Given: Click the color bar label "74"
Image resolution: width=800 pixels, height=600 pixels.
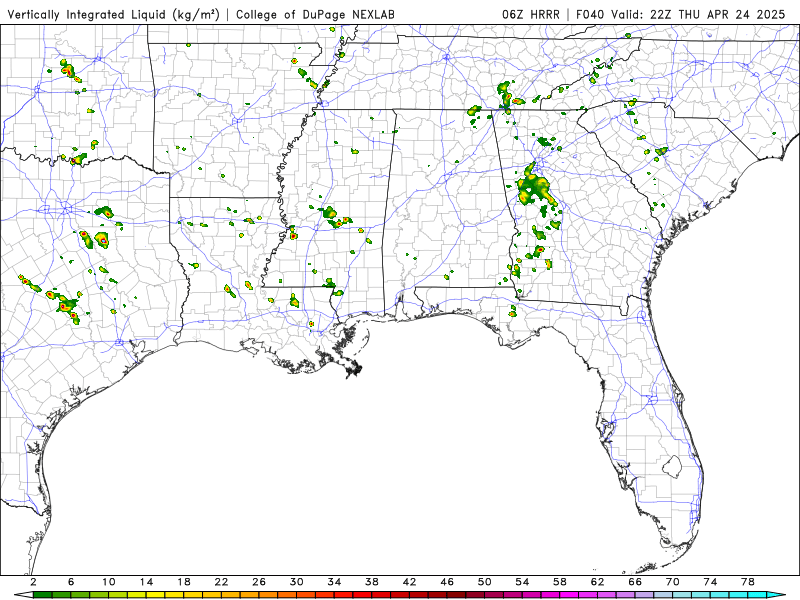Looking at the screenshot, I should point(711,582).
